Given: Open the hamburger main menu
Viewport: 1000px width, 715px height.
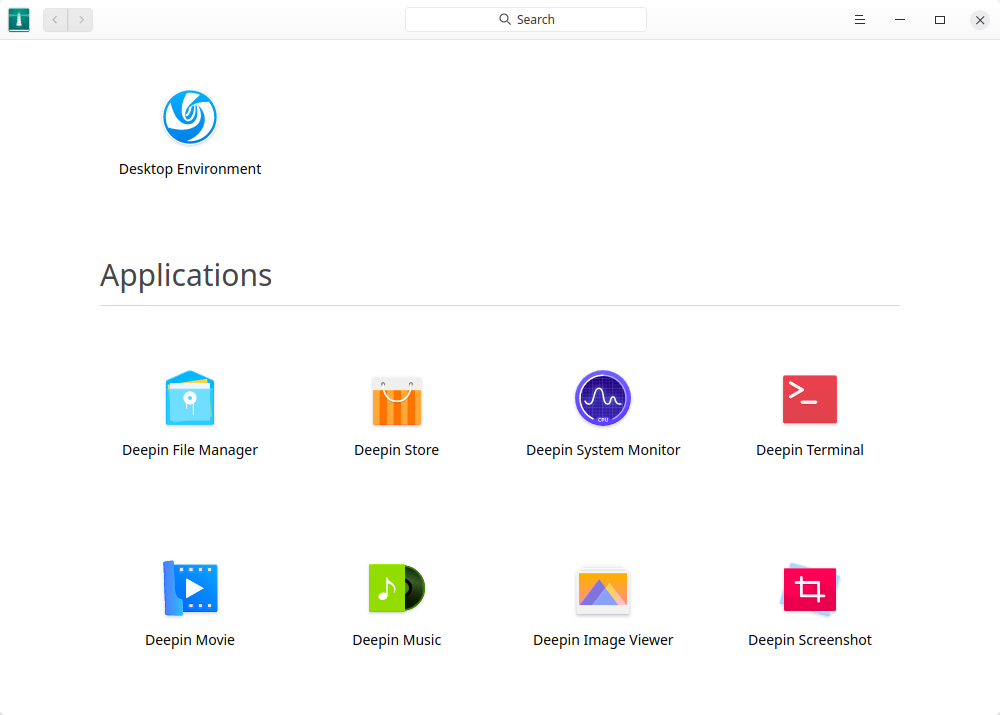Looking at the screenshot, I should tap(860, 20).
